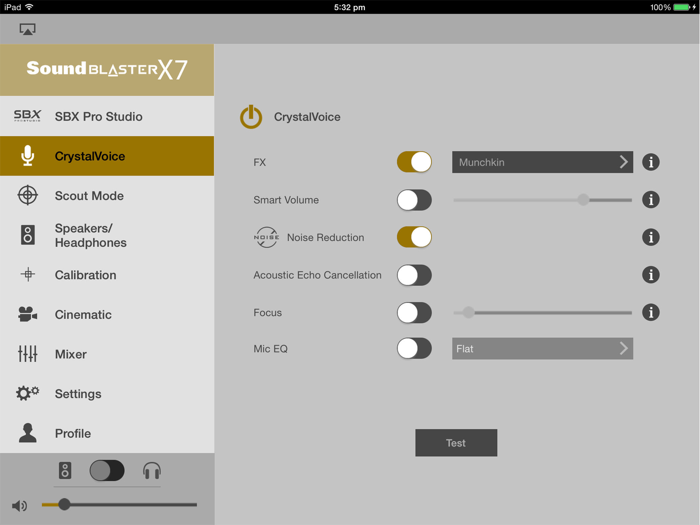The image size is (700, 525).
Task: Open the Flat Mic EQ preset dropdown
Action: pyautogui.click(x=542, y=349)
